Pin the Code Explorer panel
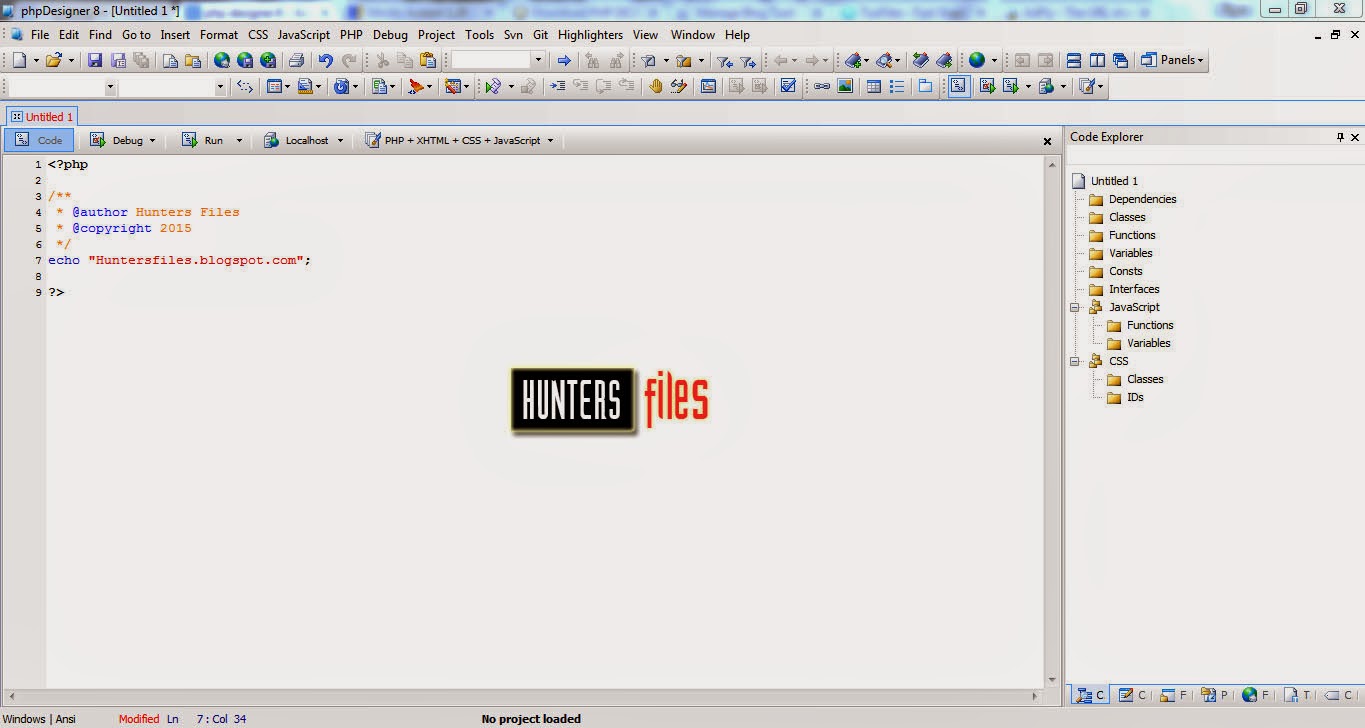This screenshot has width=1365, height=728. click(x=1340, y=137)
